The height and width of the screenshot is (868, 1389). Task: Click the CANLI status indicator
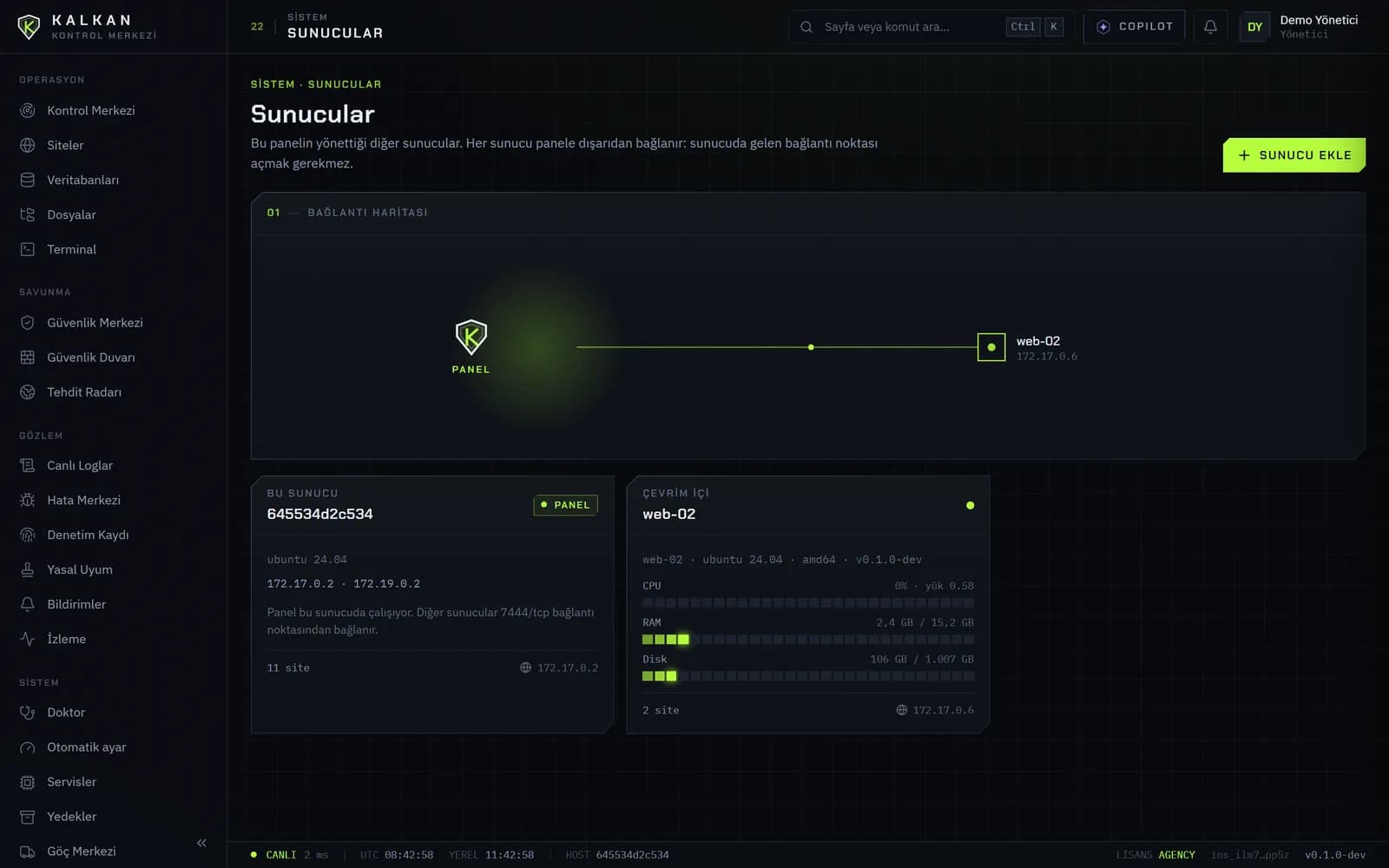[x=273, y=855]
